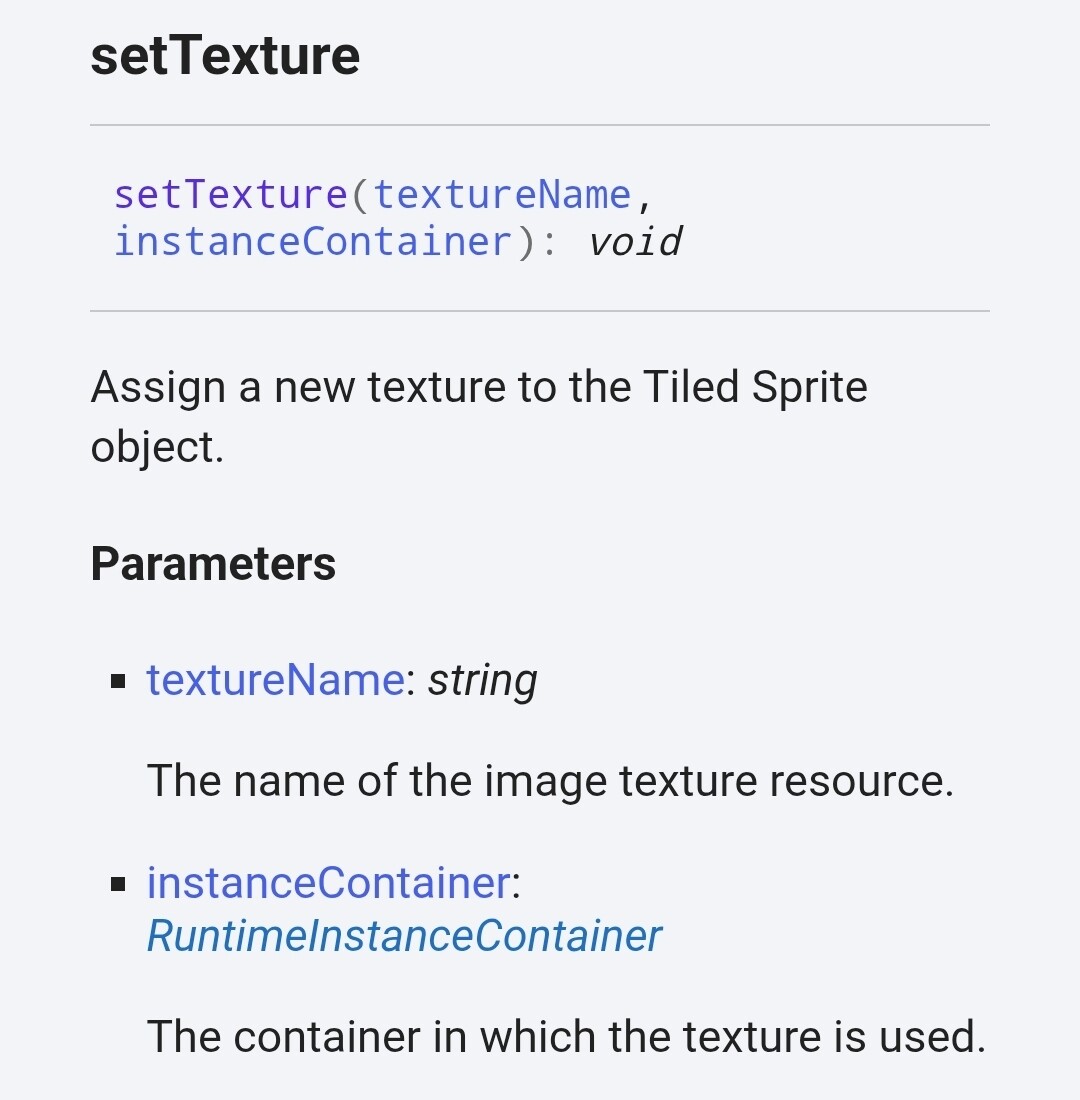Click the bullet marker before textureName

[x=119, y=682]
